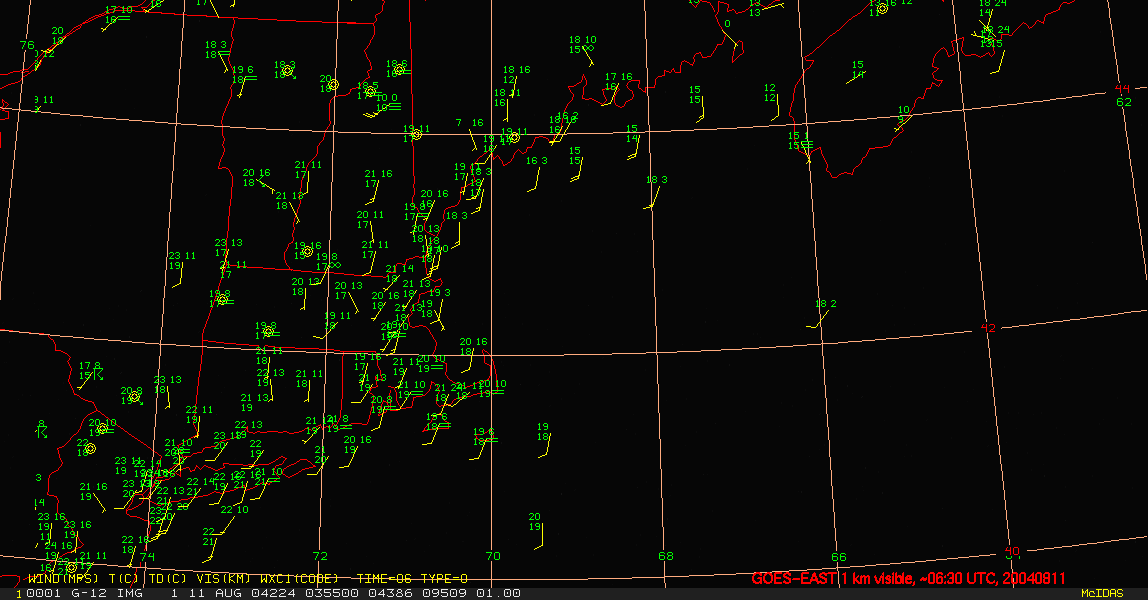Click the red 42 latitude label
The width and height of the screenshot is (1148, 600).
(x=988, y=328)
